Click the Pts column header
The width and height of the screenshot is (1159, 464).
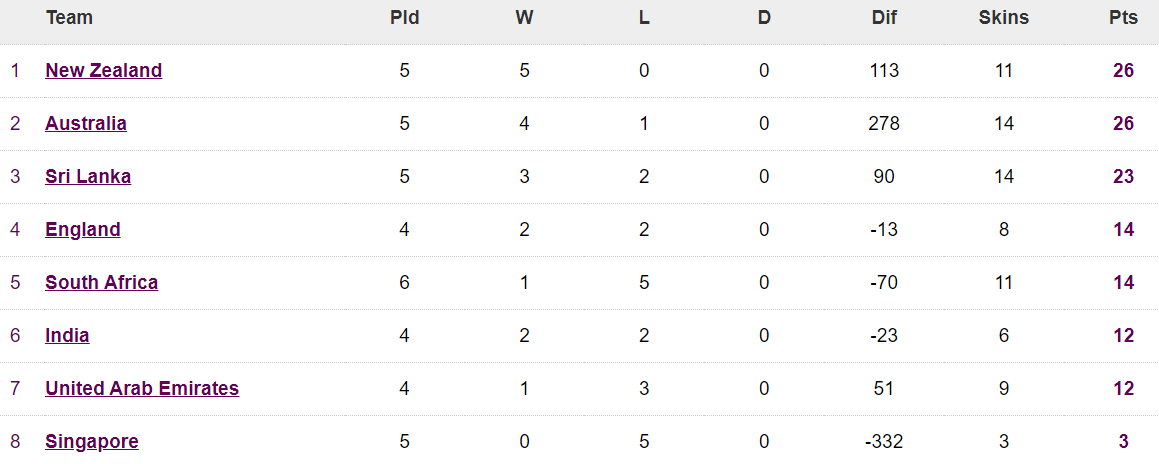click(1123, 18)
